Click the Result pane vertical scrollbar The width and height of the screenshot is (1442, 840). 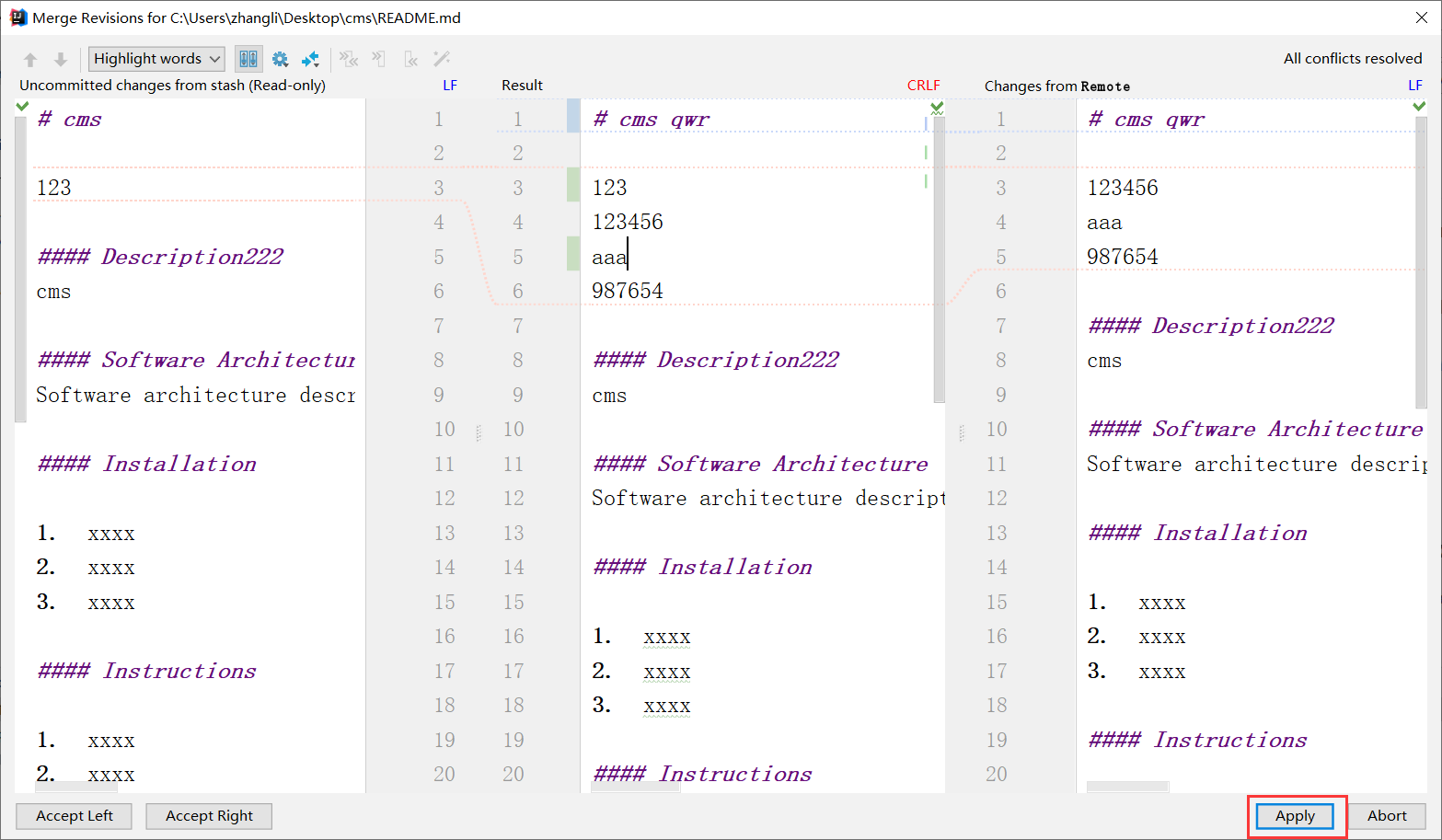click(x=939, y=259)
